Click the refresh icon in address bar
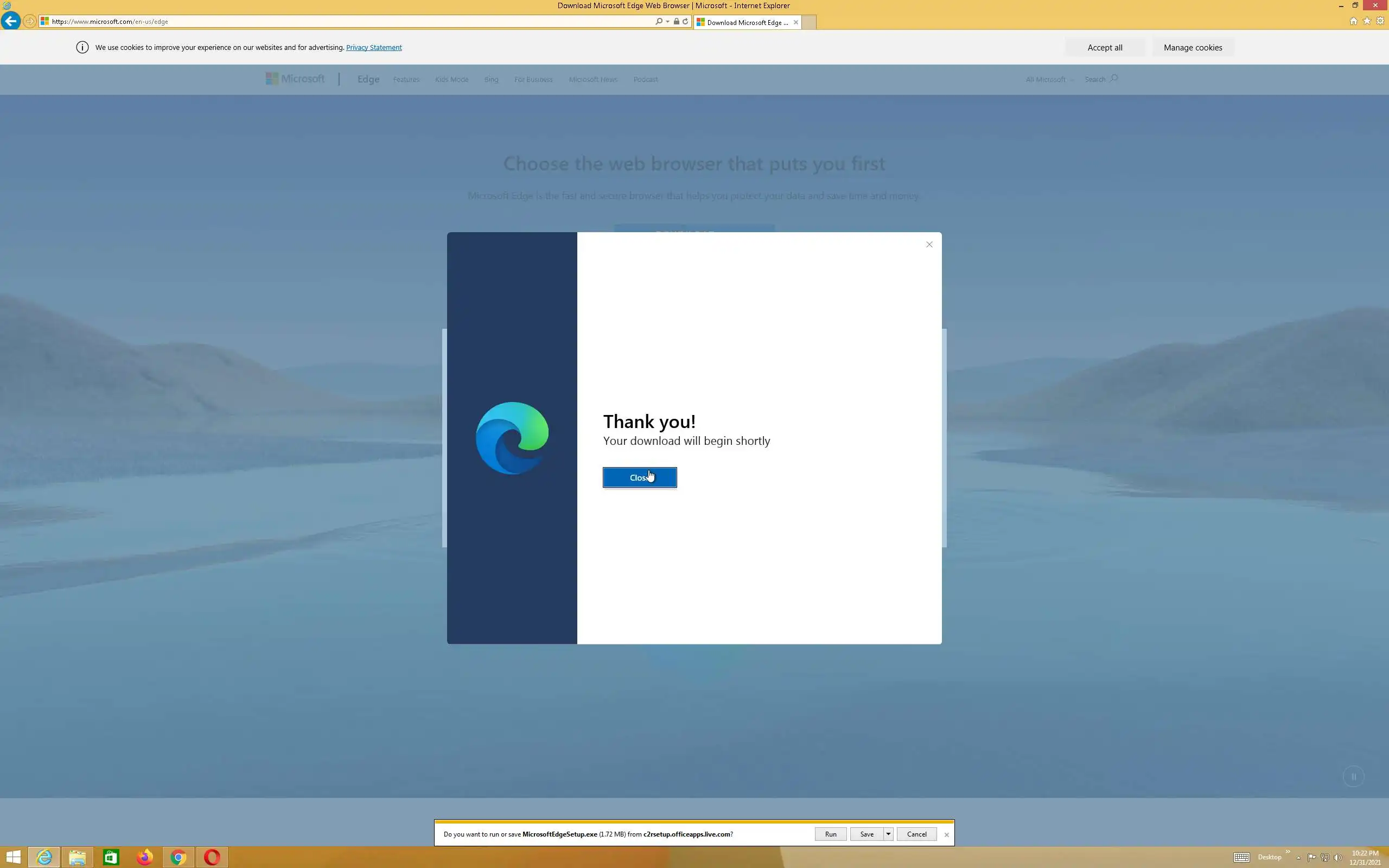The height and width of the screenshot is (868, 1389). 685,21
